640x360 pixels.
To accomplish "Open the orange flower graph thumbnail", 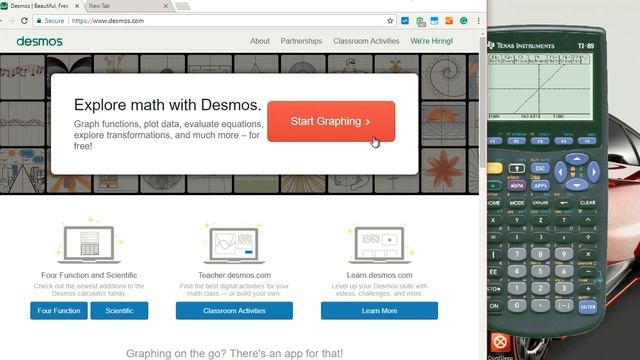I will coord(443,170).
